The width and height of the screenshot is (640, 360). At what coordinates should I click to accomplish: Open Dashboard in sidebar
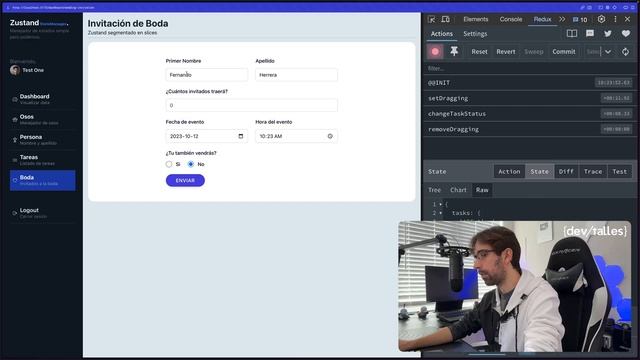(x=42, y=99)
